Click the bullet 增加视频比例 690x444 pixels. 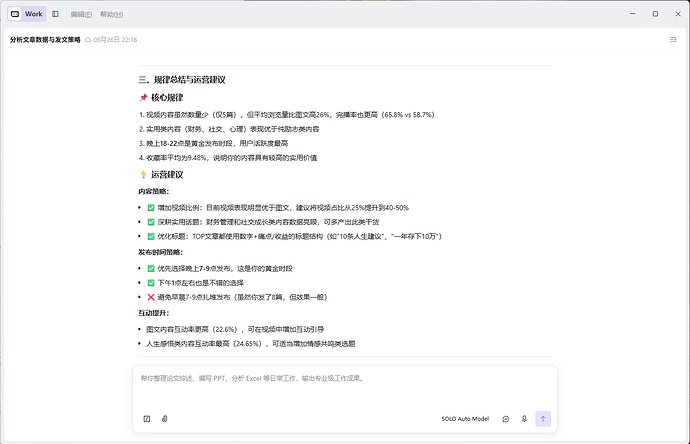(283, 208)
